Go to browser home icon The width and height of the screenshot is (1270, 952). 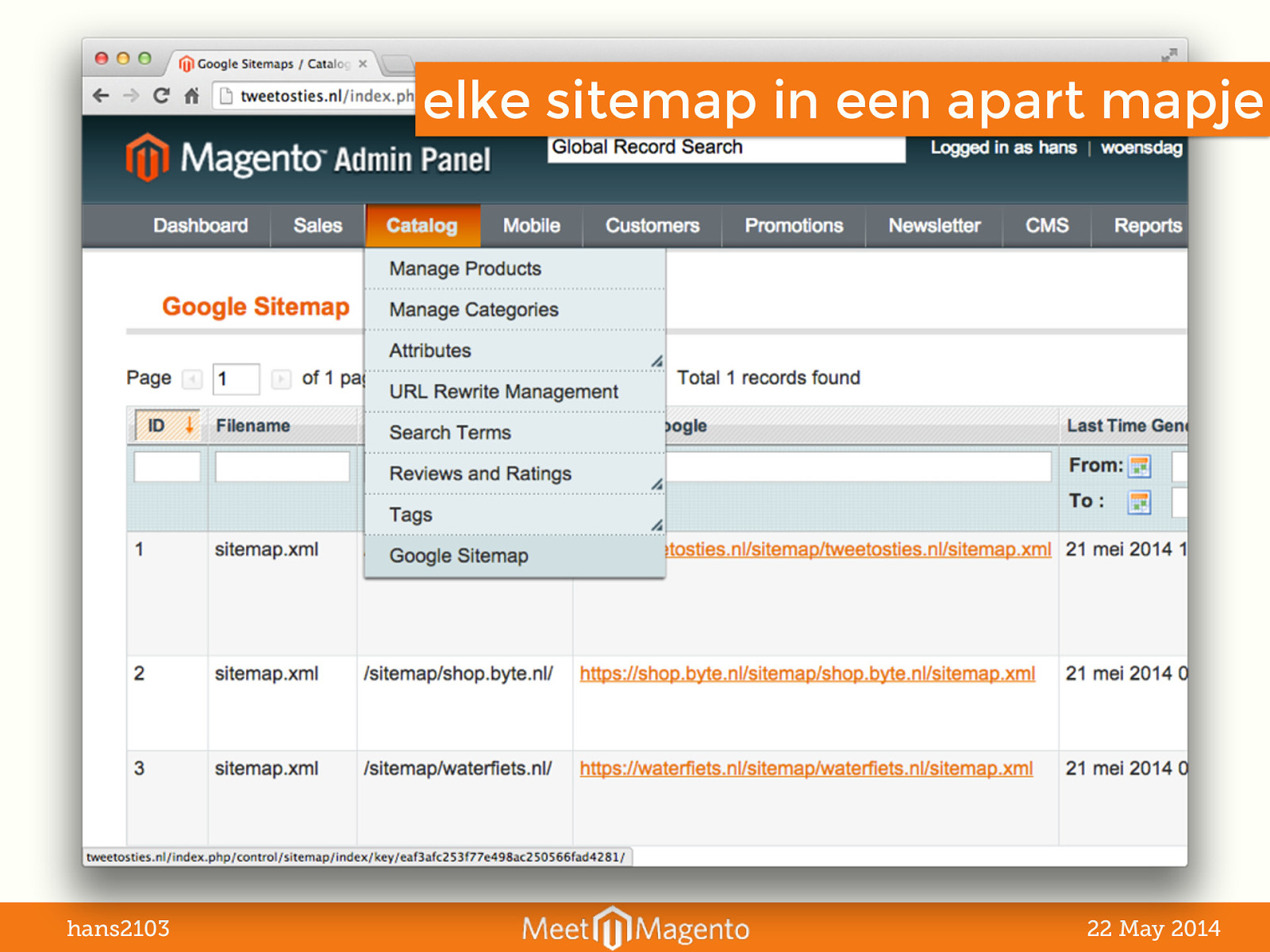pyautogui.click(x=191, y=96)
